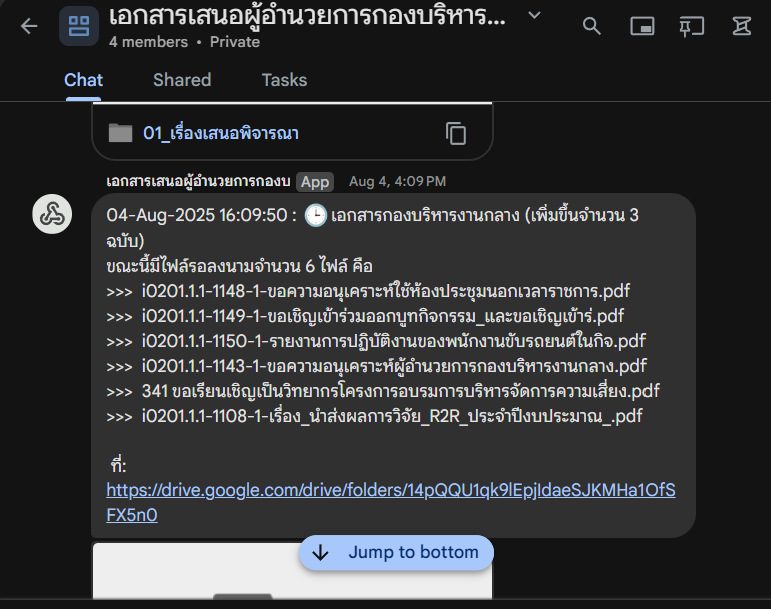771x609 pixels.
Task: Open the 01_เรื่องเสนอพิจารณา folder link
Action: [221, 133]
